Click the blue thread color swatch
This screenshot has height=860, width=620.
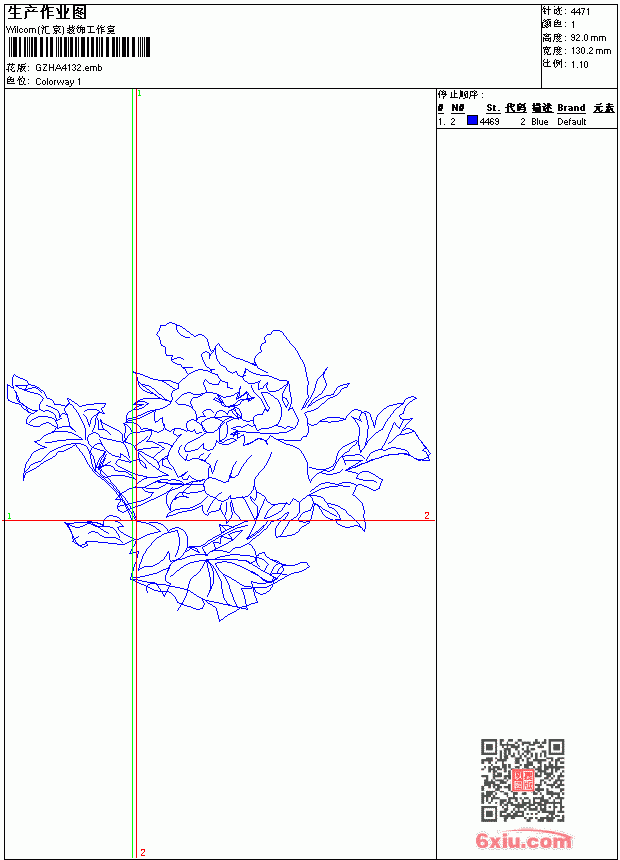click(472, 120)
